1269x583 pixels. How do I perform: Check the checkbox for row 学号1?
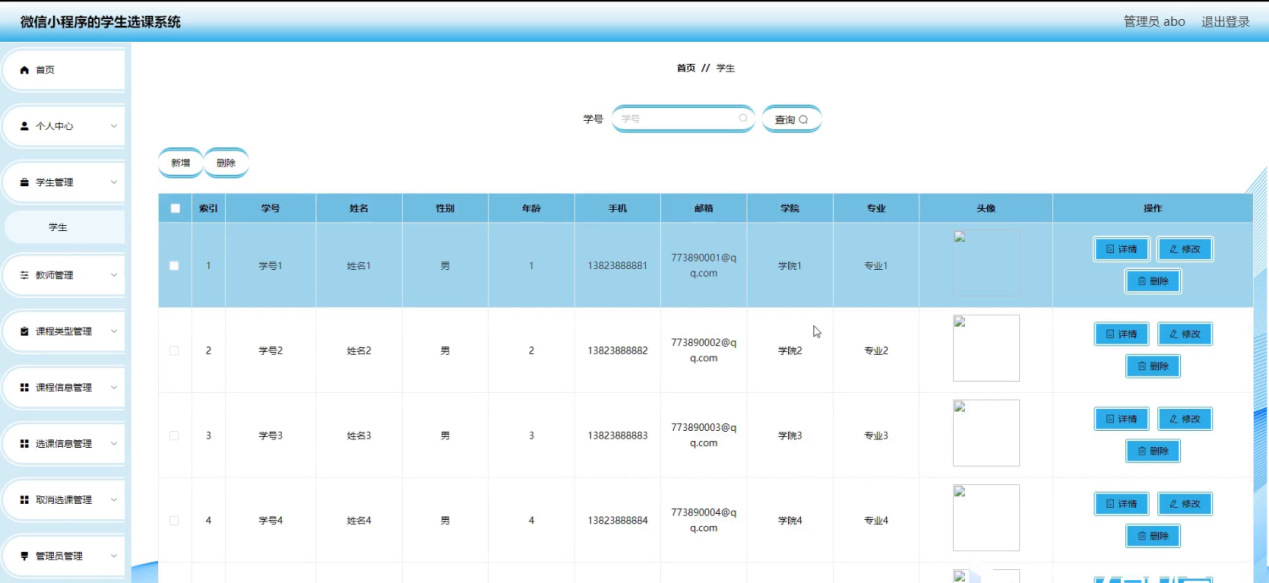coord(174,266)
